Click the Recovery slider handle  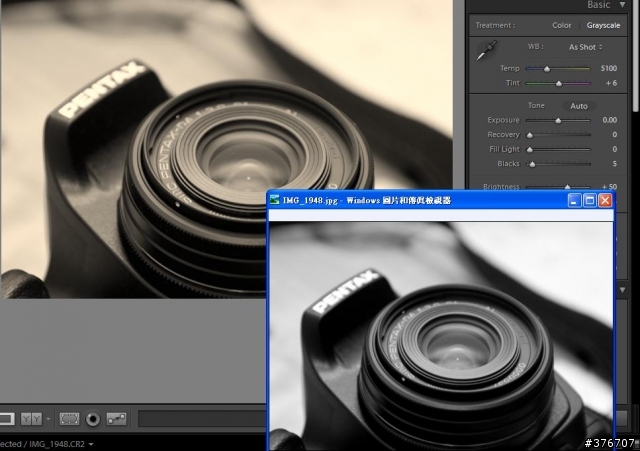pyautogui.click(x=530, y=135)
